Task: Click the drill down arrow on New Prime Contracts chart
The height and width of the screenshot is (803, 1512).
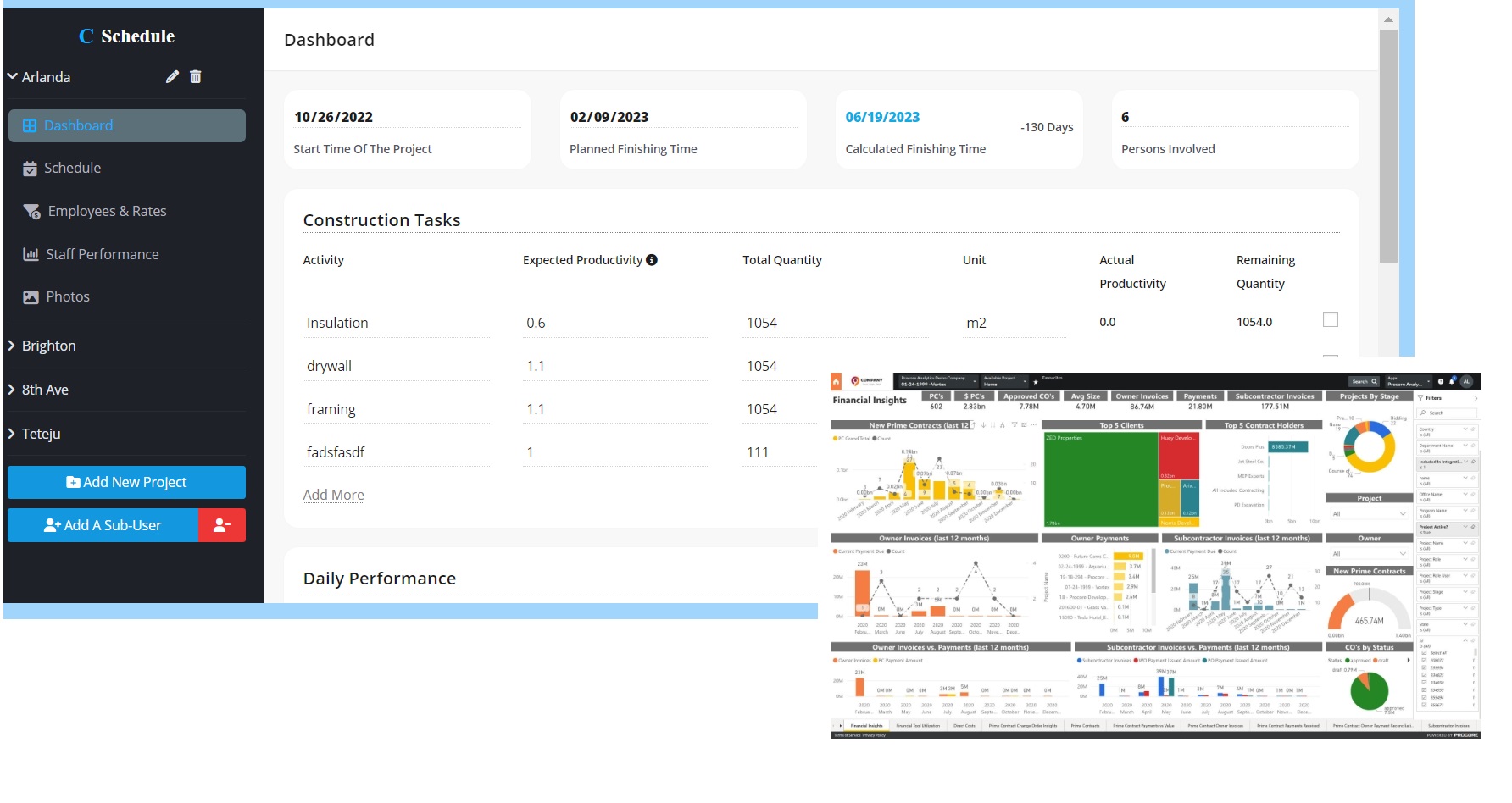Action: pyautogui.click(x=983, y=425)
